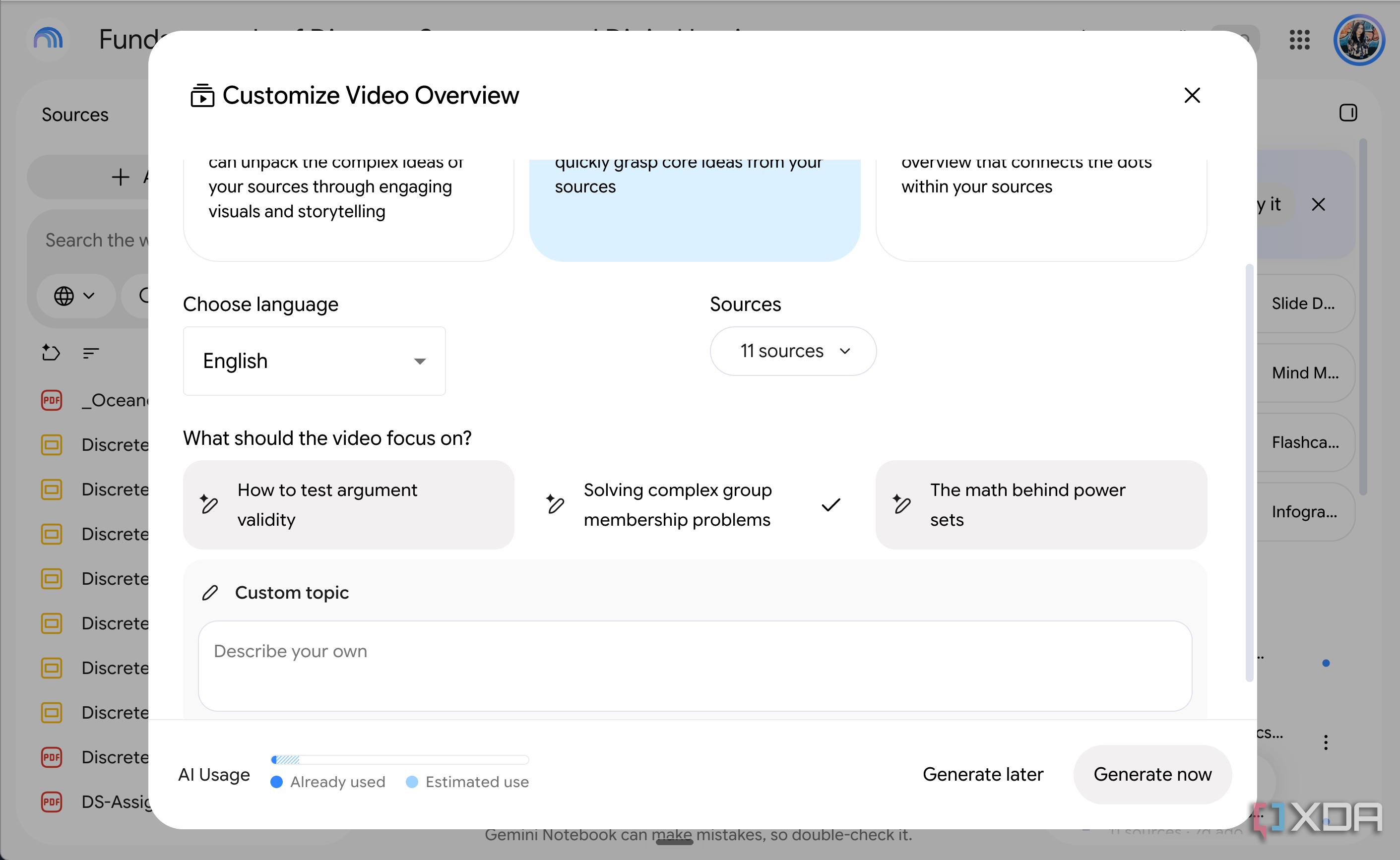
Task: Open the _Ocean PDF source
Action: [94, 400]
